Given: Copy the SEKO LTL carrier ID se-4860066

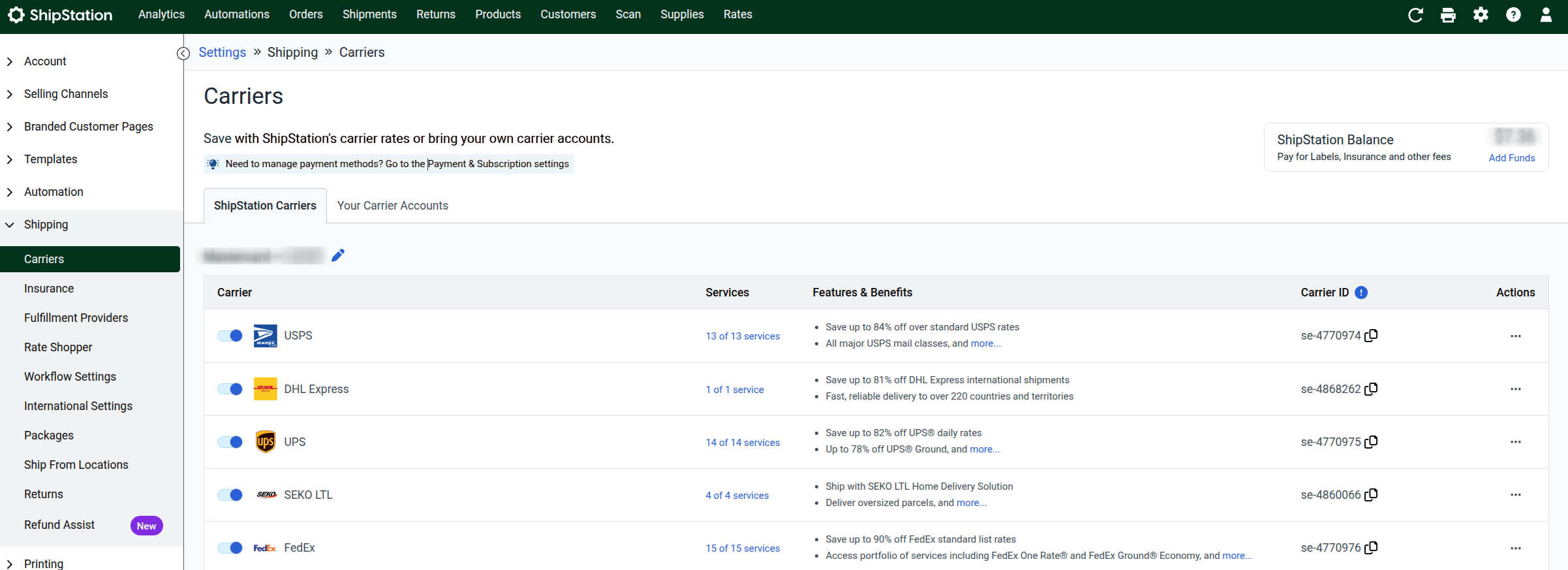Looking at the screenshot, I should pos(1371,495).
